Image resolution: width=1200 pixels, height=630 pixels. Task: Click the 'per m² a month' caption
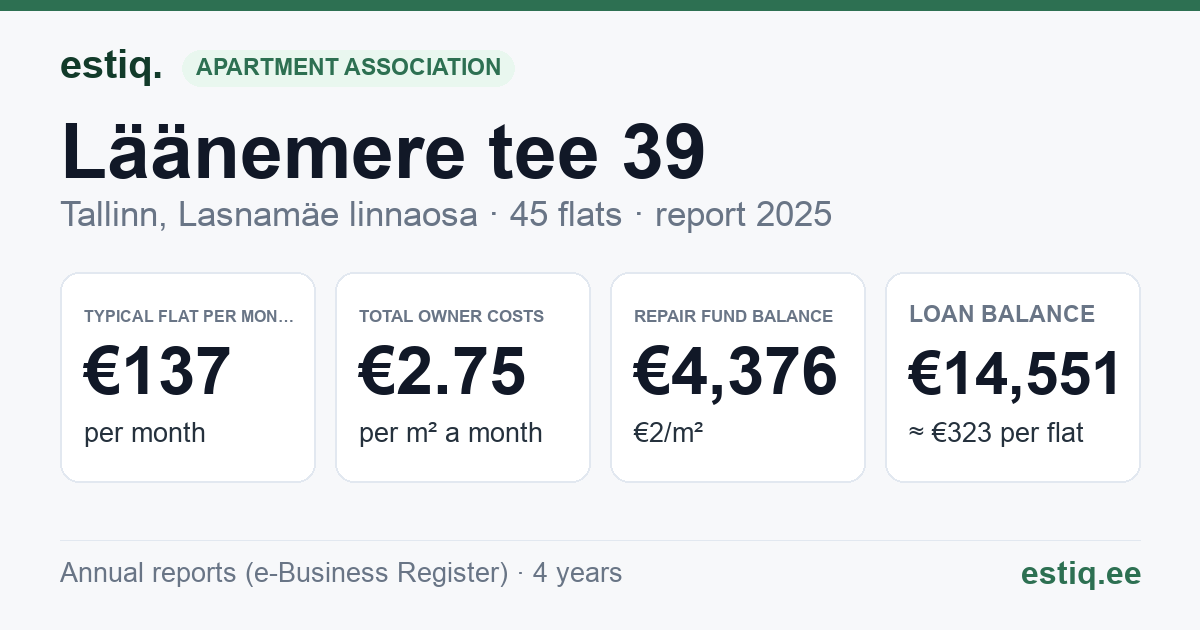click(451, 433)
